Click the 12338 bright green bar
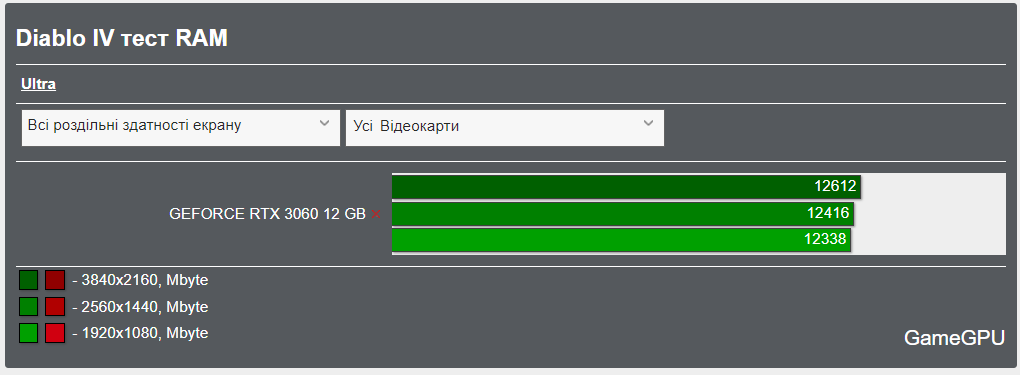The image size is (1020, 375). pos(621,239)
